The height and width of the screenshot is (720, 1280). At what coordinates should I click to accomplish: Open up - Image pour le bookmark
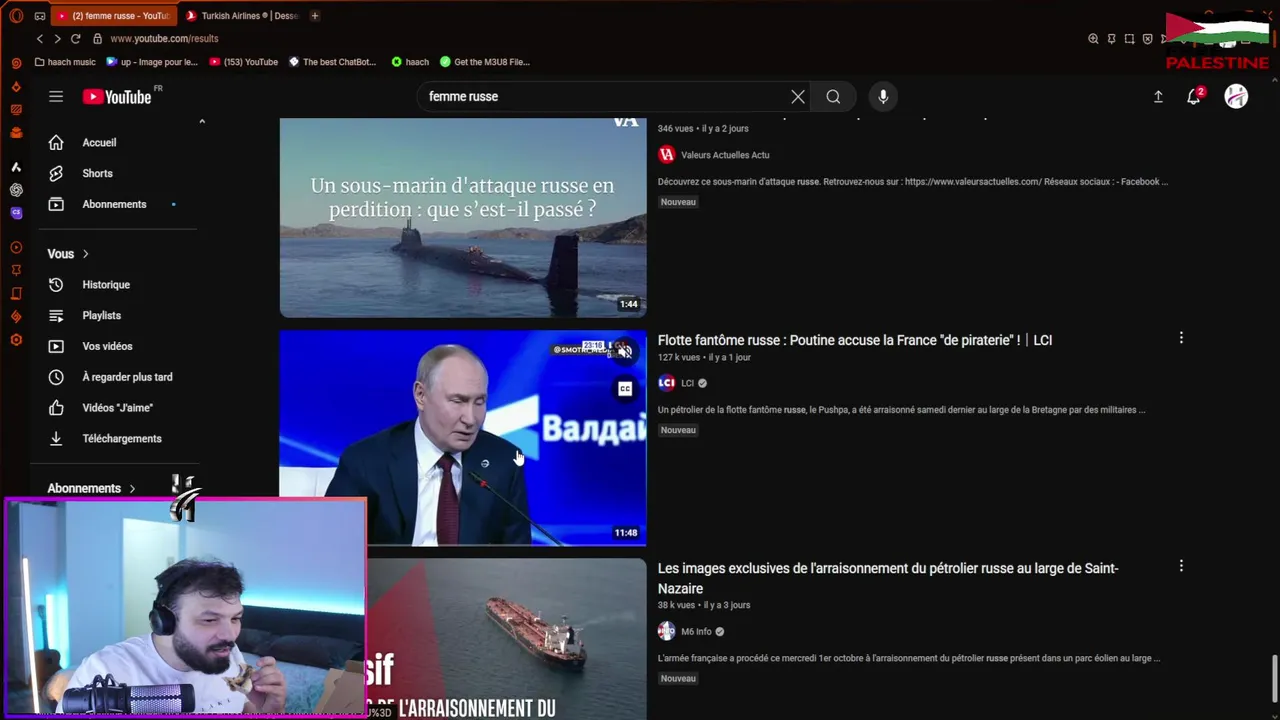point(152,62)
